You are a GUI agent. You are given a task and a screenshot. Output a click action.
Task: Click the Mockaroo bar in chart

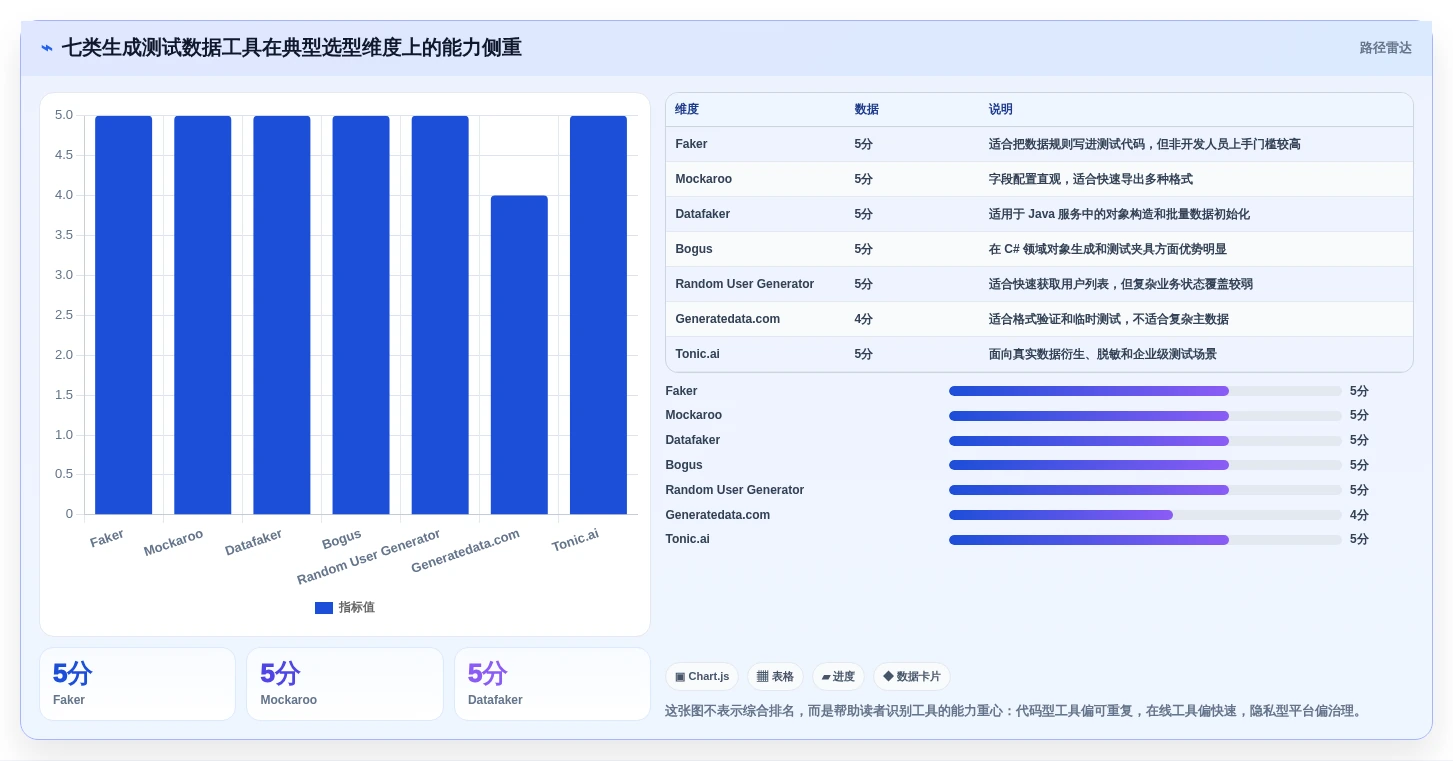(203, 315)
